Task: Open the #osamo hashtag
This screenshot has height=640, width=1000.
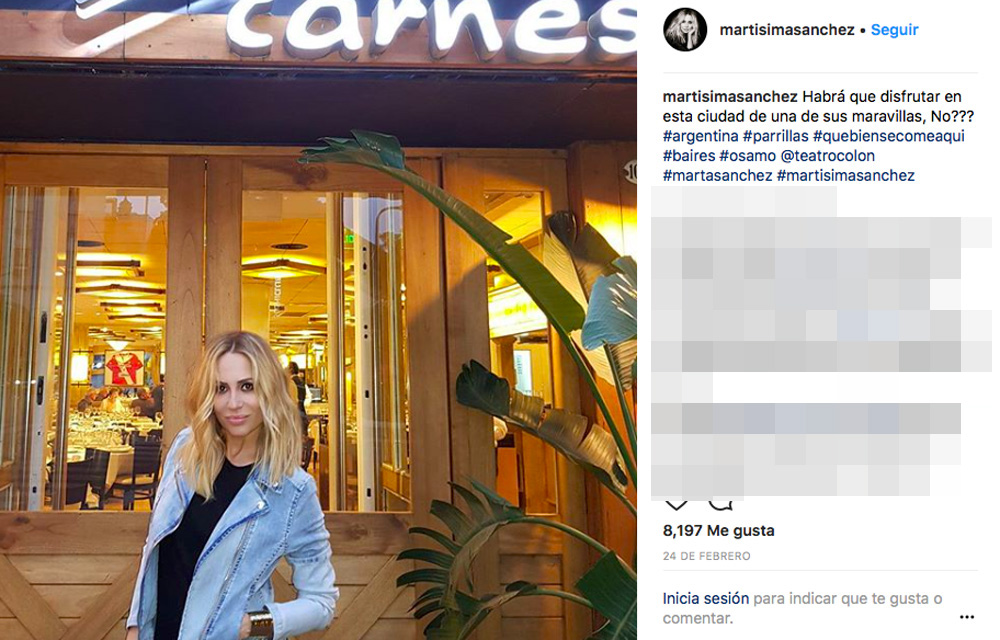Action: pos(747,156)
